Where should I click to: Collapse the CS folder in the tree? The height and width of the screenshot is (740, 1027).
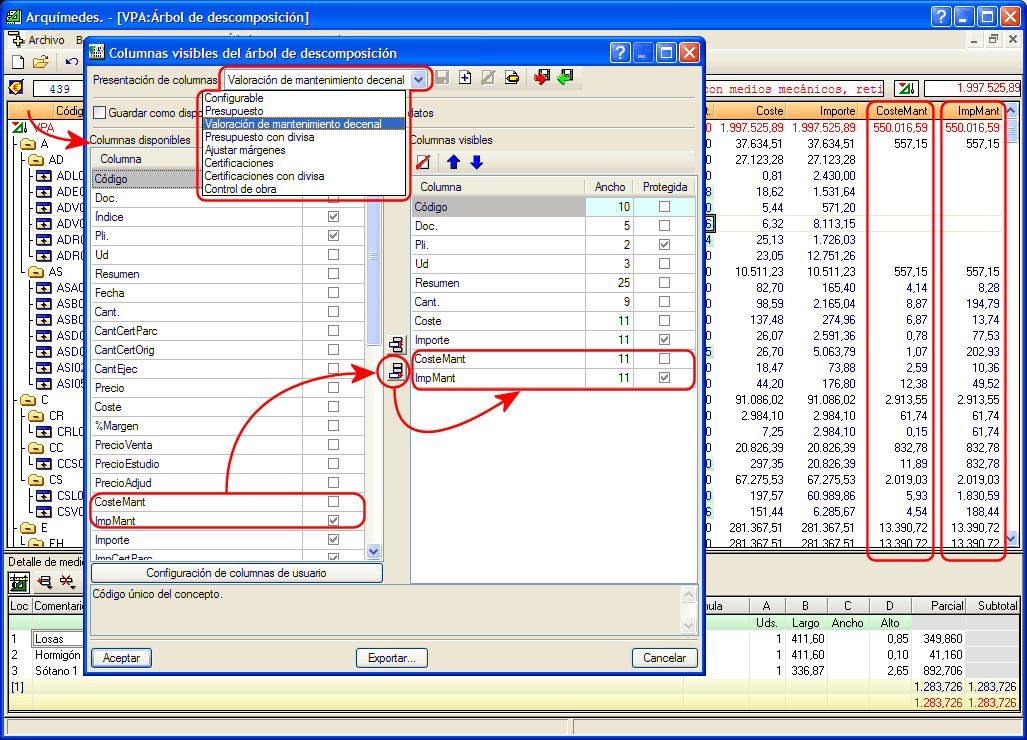(36, 480)
